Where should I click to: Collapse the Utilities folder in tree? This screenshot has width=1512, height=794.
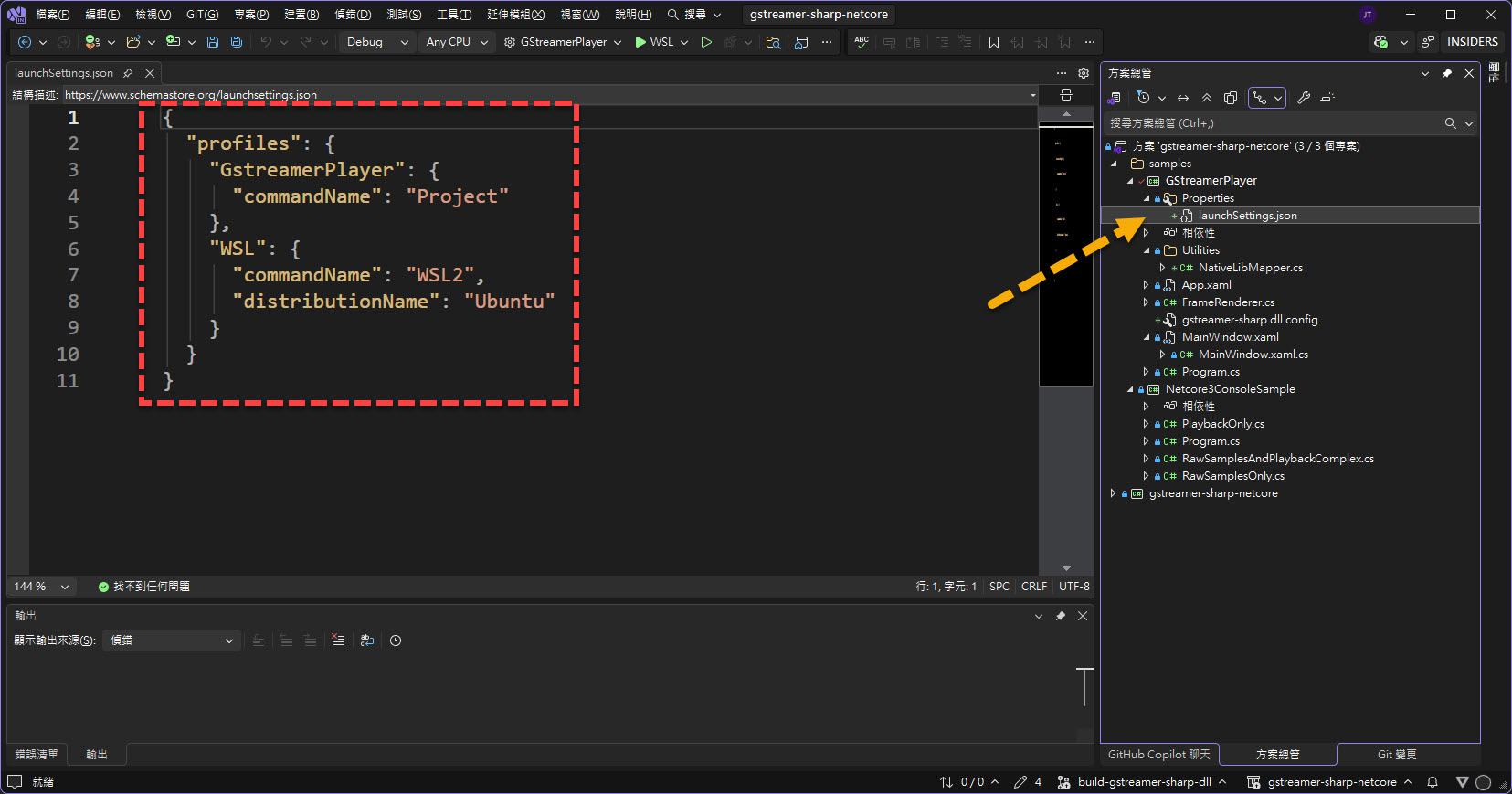coord(1147,250)
